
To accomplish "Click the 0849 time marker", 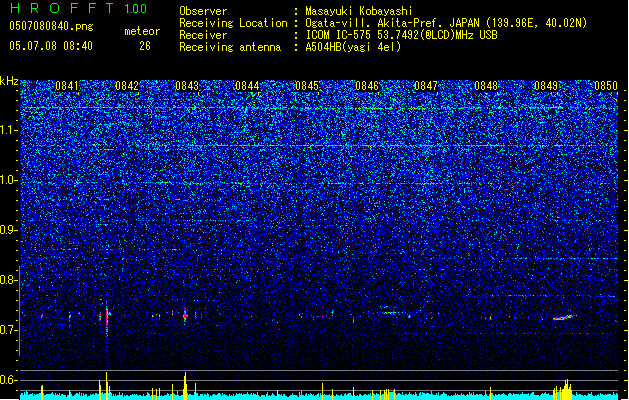I will (546, 86).
